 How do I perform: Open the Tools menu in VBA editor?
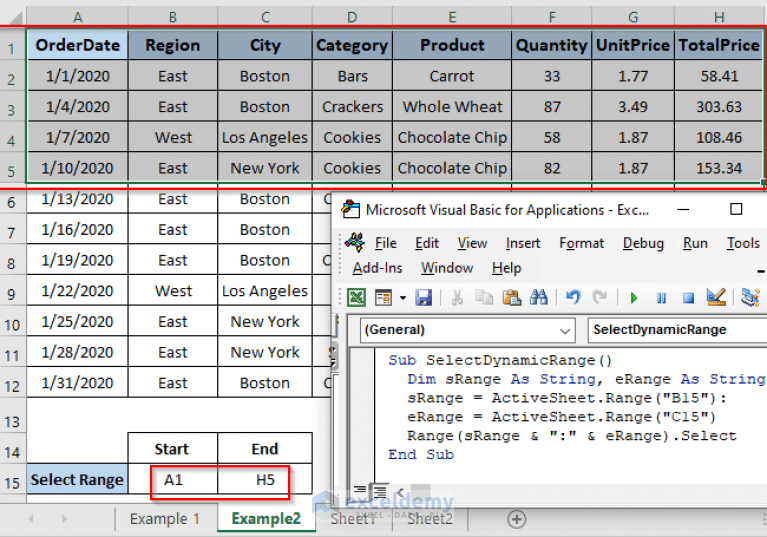coord(743,243)
